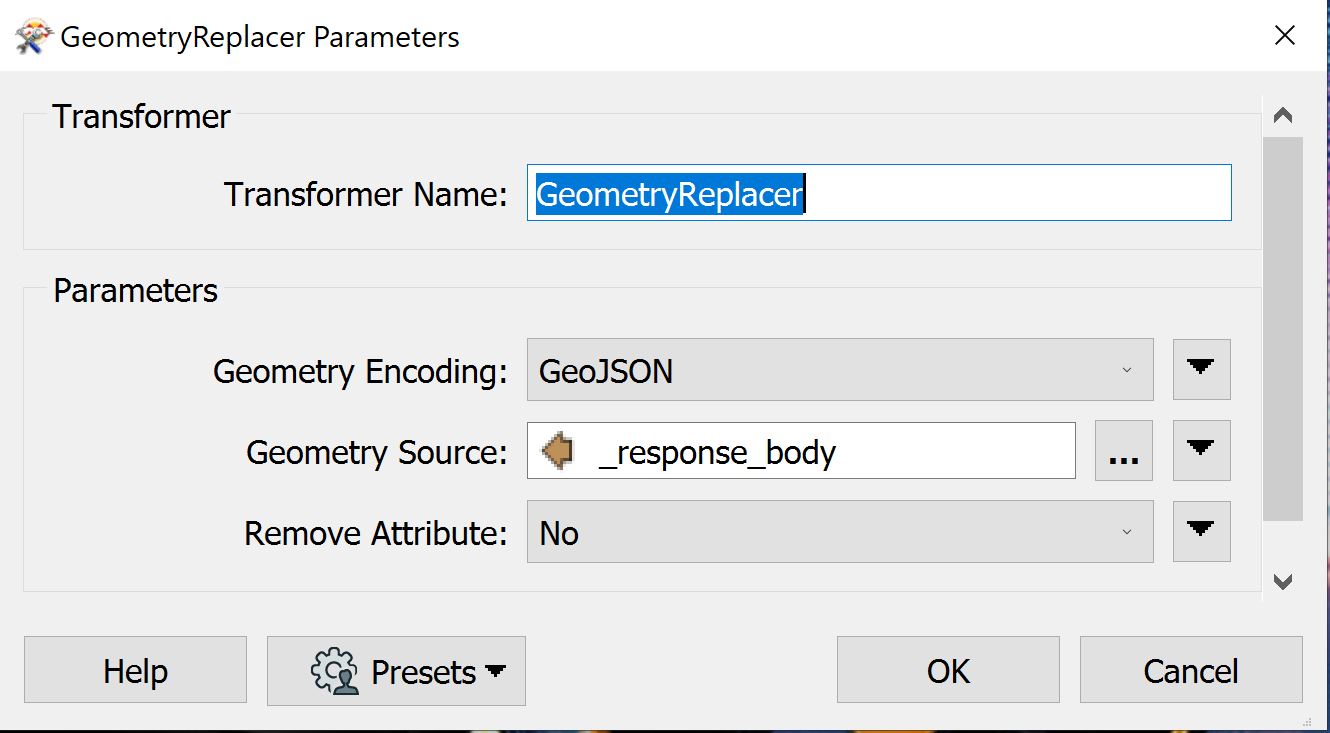The width and height of the screenshot is (1330, 733).
Task: Click the FME GeometryReplacer title bar icon
Action: (x=33, y=37)
